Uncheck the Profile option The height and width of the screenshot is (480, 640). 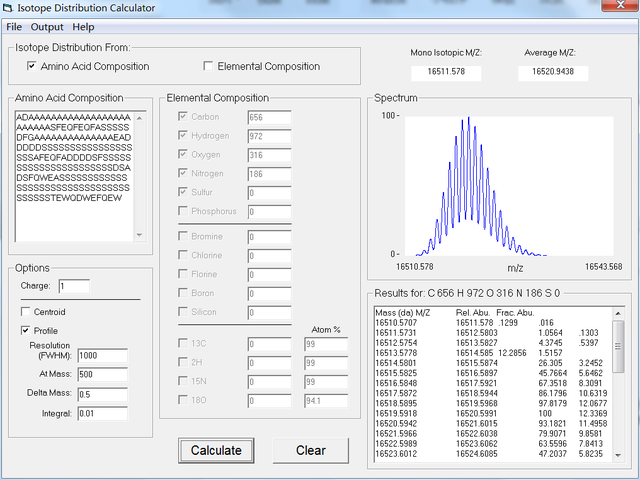click(x=26, y=331)
